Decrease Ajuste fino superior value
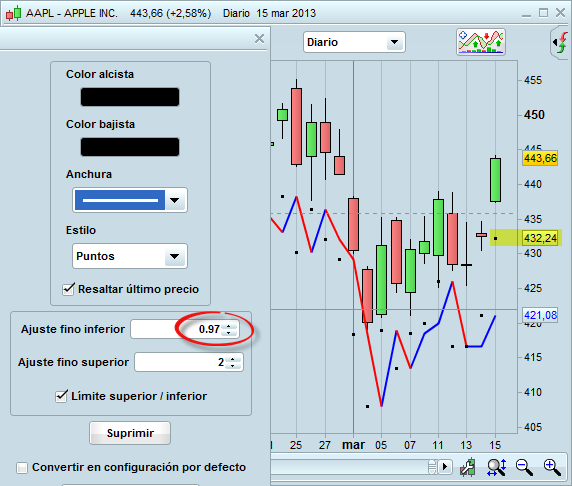Screen dimensions: 572x486 [233, 366]
